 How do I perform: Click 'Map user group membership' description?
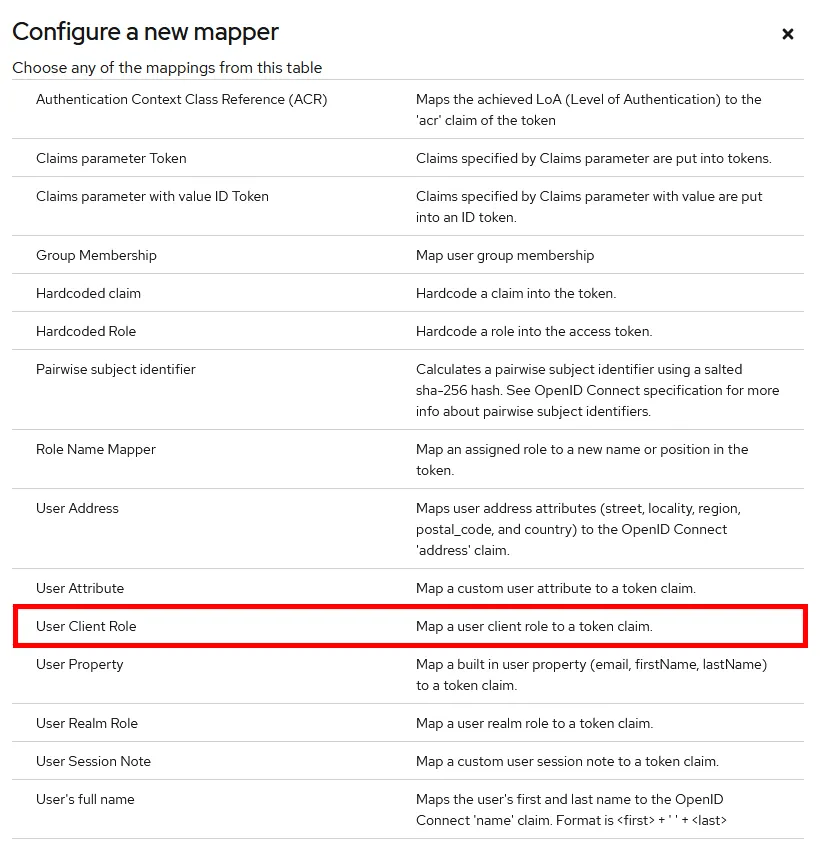(505, 255)
